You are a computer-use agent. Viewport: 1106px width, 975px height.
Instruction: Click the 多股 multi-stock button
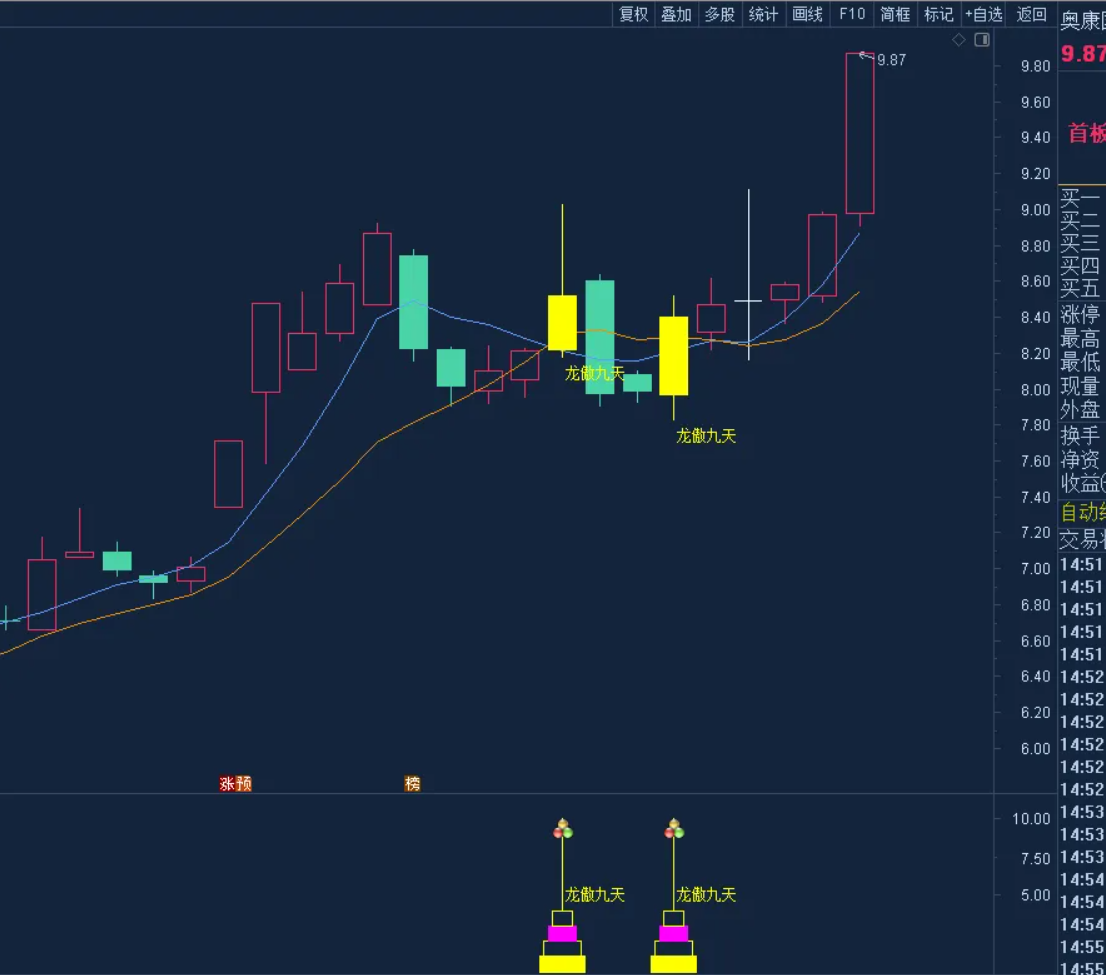point(720,14)
